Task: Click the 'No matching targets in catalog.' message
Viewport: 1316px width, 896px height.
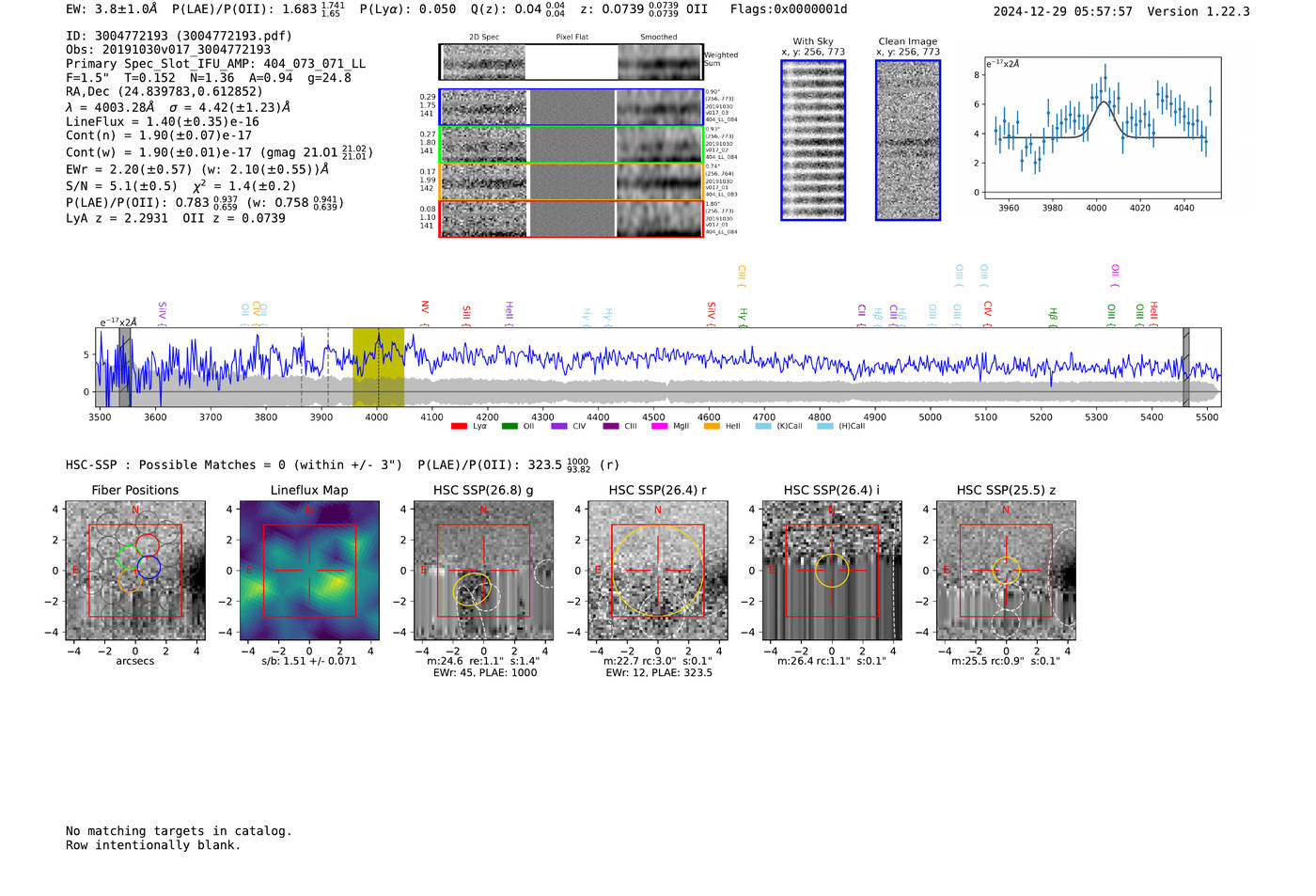Action: [179, 831]
